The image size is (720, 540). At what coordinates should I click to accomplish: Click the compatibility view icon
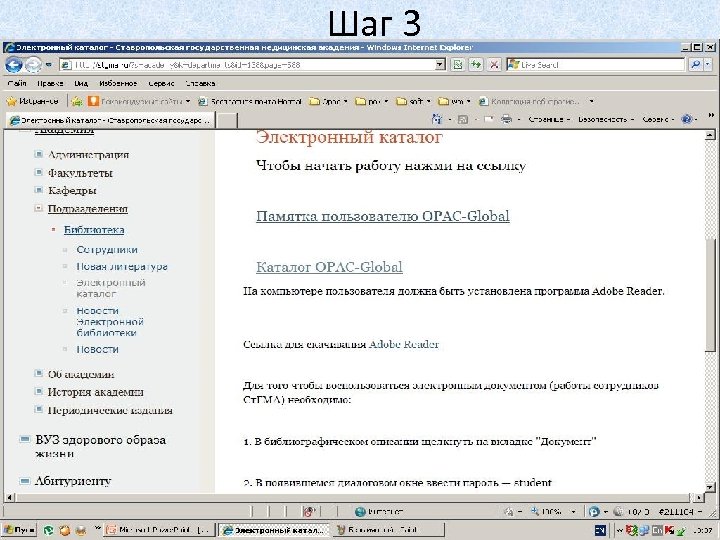click(458, 65)
